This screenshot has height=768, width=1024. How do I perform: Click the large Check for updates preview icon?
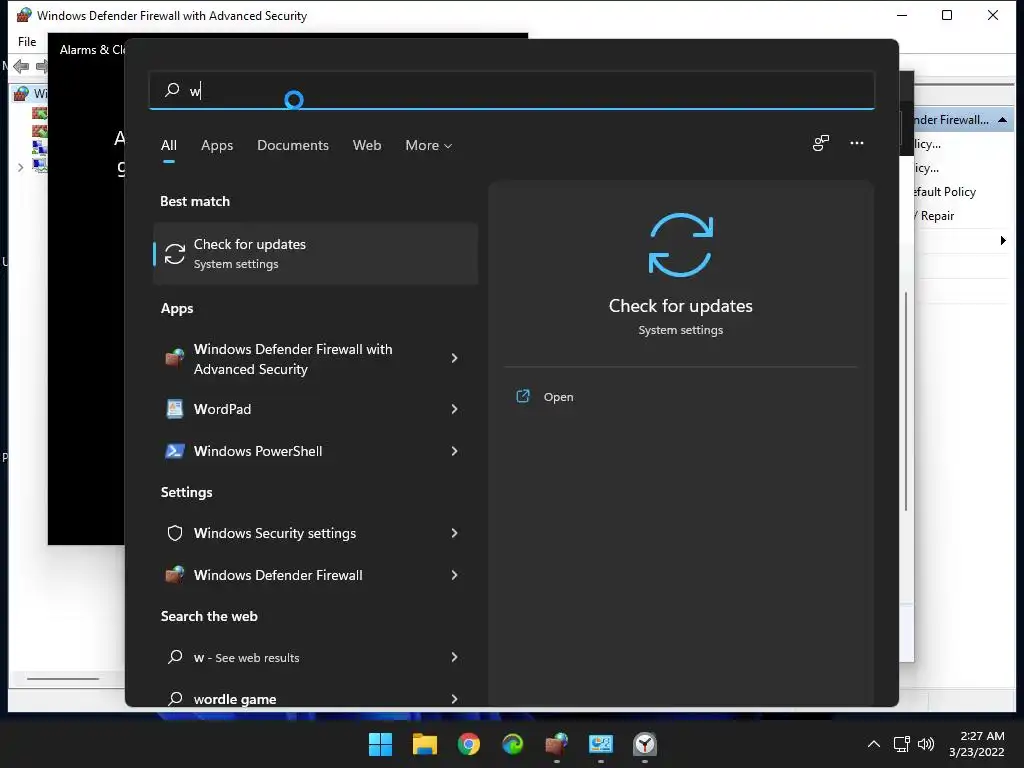[x=680, y=245]
